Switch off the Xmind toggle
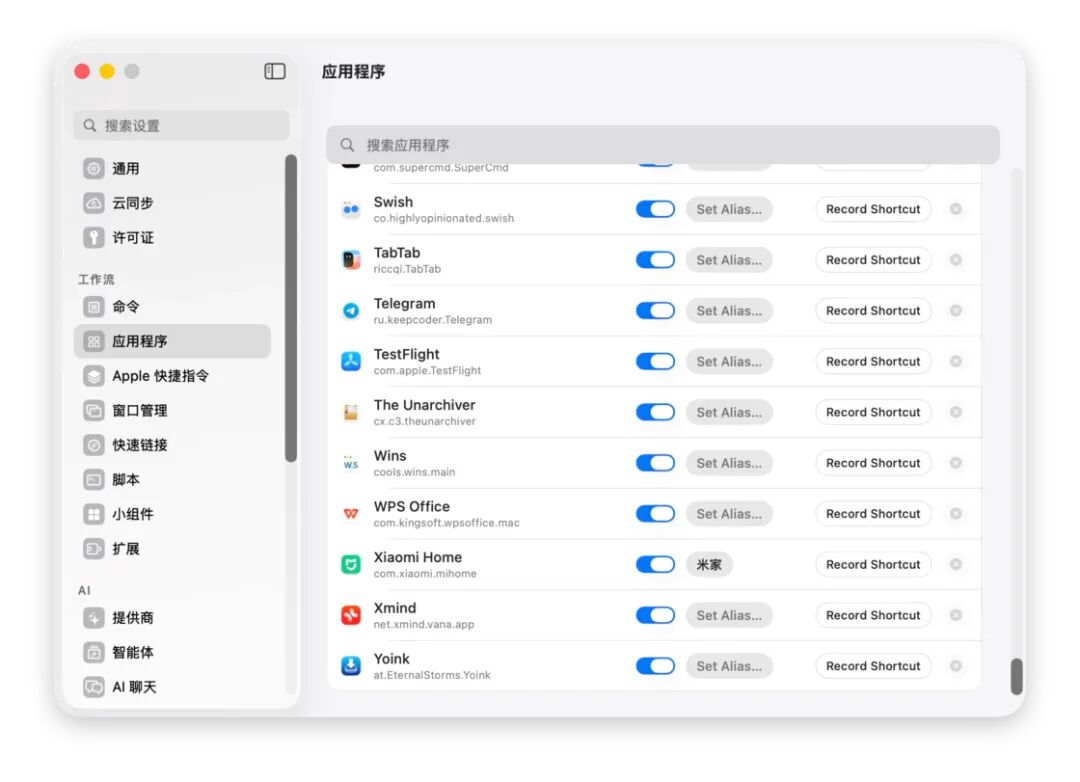Screen dimensions: 1080x782 [655, 615]
